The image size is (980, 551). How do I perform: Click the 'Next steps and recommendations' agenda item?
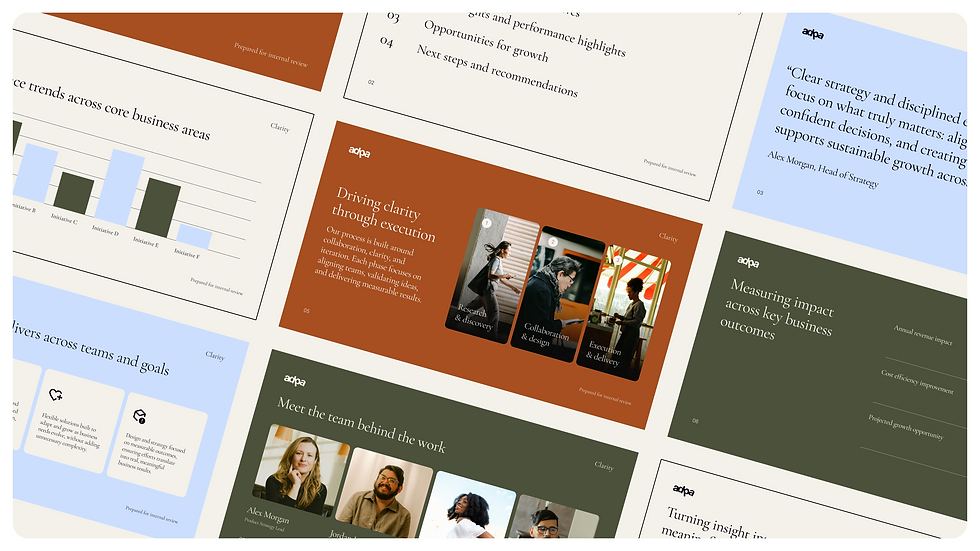(x=498, y=71)
